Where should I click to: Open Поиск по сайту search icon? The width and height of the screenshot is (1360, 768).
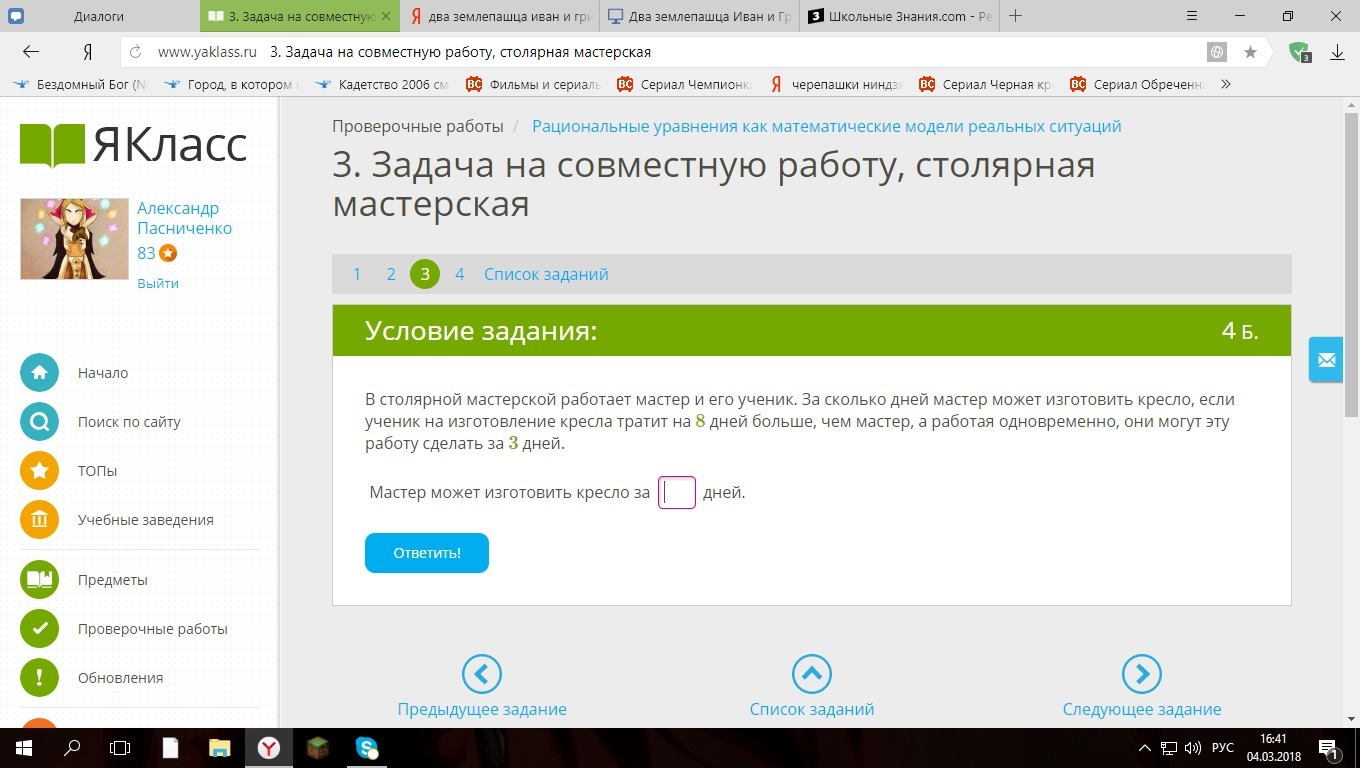tap(39, 422)
